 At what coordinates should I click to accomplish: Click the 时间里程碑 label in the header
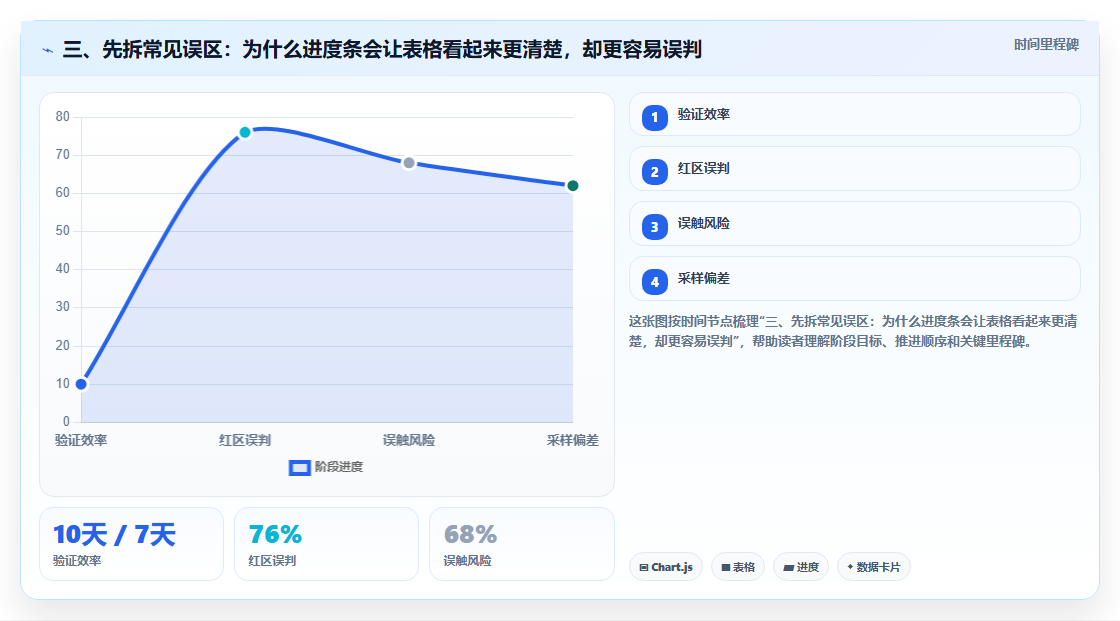(x=1046, y=45)
